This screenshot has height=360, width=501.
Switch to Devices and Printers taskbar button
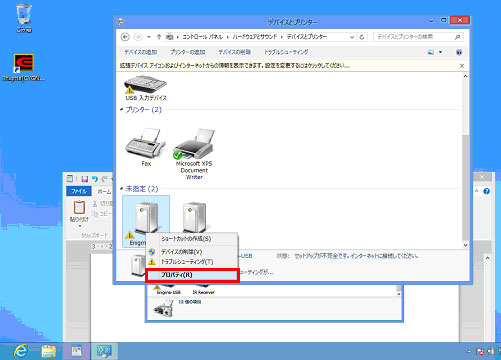104,351
